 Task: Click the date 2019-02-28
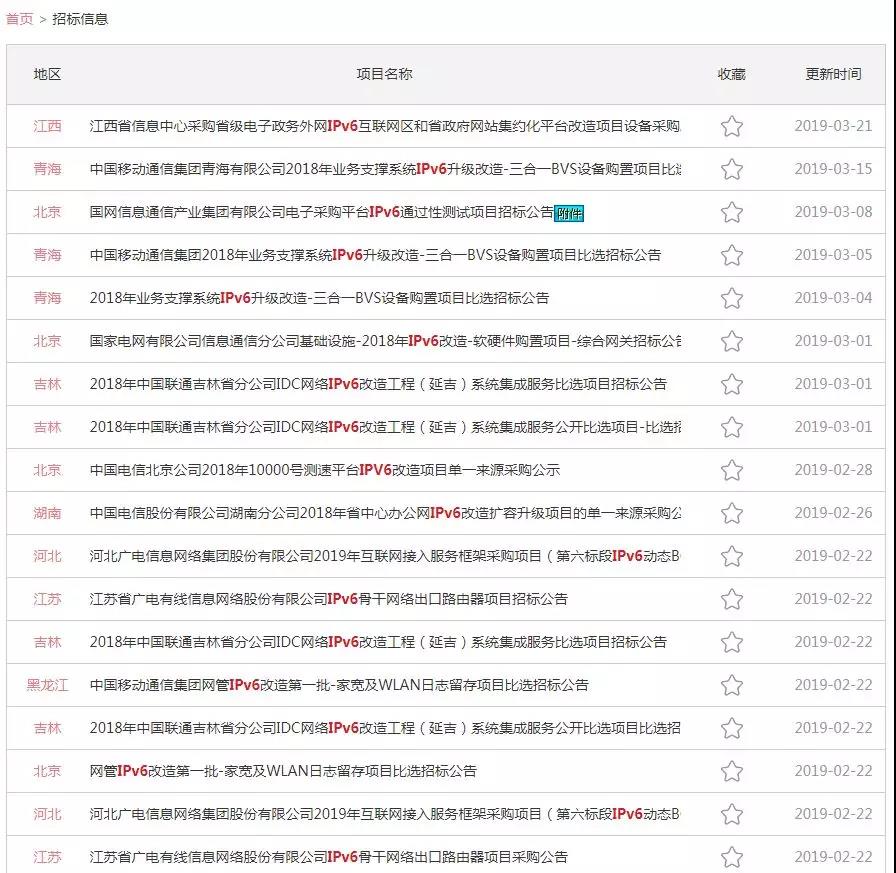(x=833, y=470)
